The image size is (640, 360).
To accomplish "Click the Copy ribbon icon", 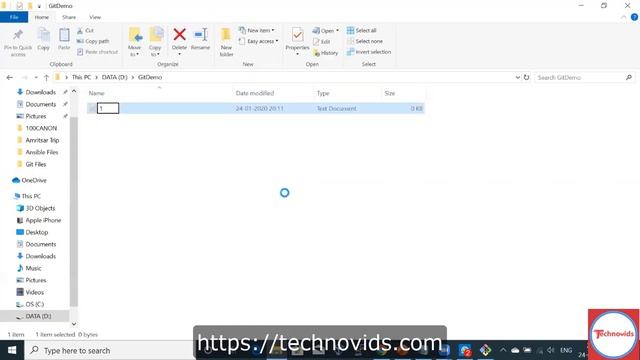I will (x=43, y=40).
